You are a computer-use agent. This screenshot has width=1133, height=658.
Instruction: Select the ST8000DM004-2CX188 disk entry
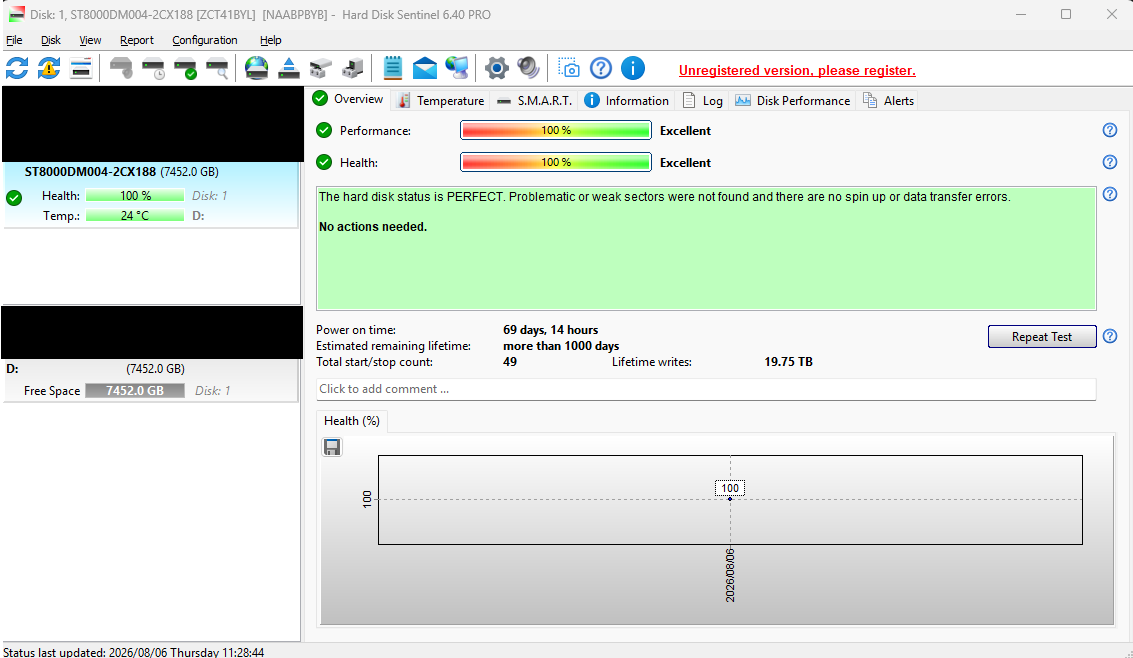click(x=150, y=195)
